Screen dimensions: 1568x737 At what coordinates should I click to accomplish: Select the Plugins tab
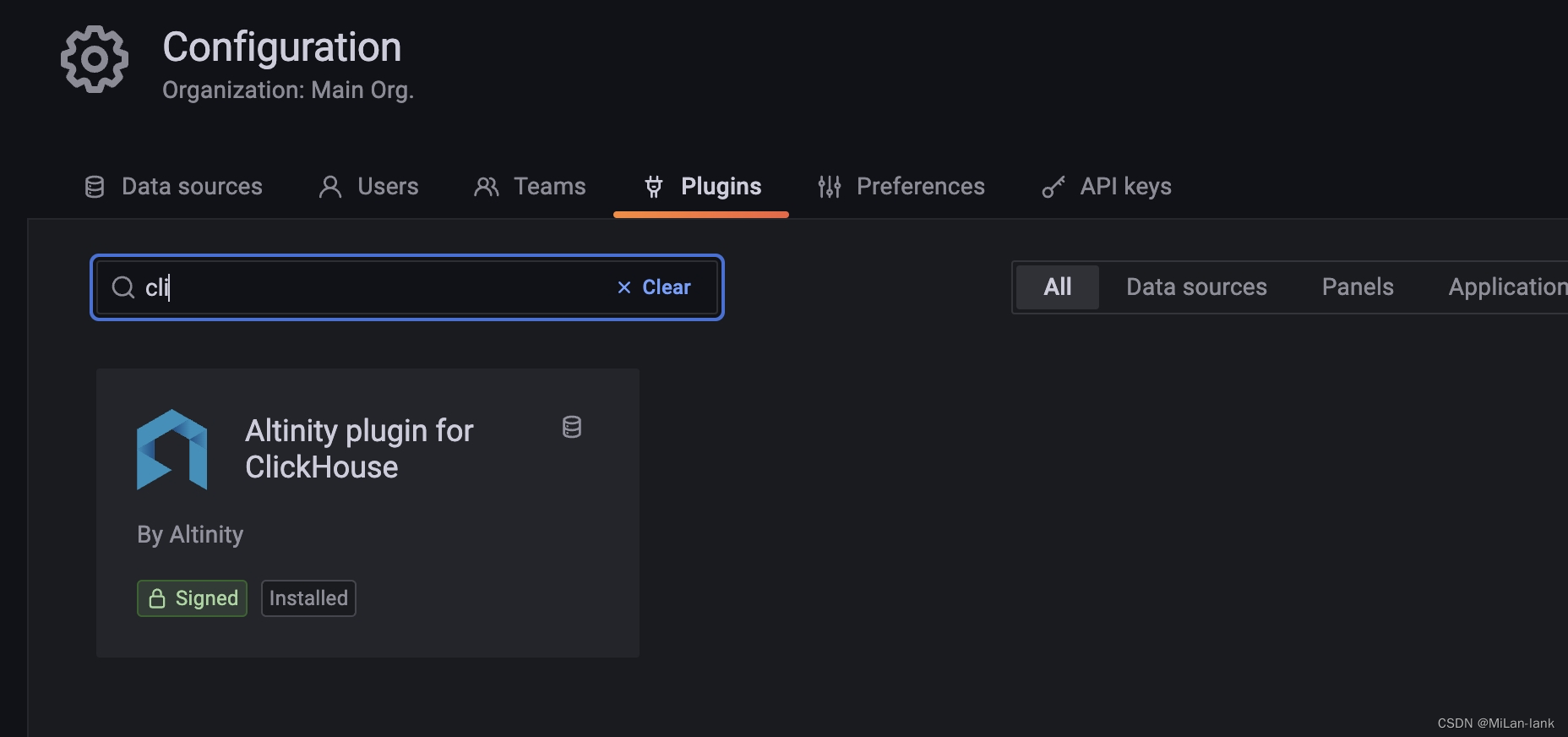pos(702,186)
